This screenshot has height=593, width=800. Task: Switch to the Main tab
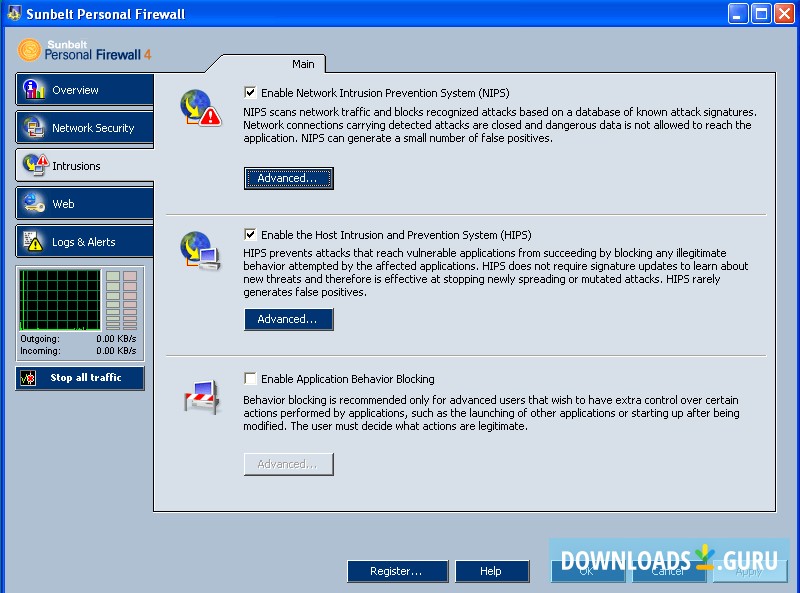click(x=303, y=62)
